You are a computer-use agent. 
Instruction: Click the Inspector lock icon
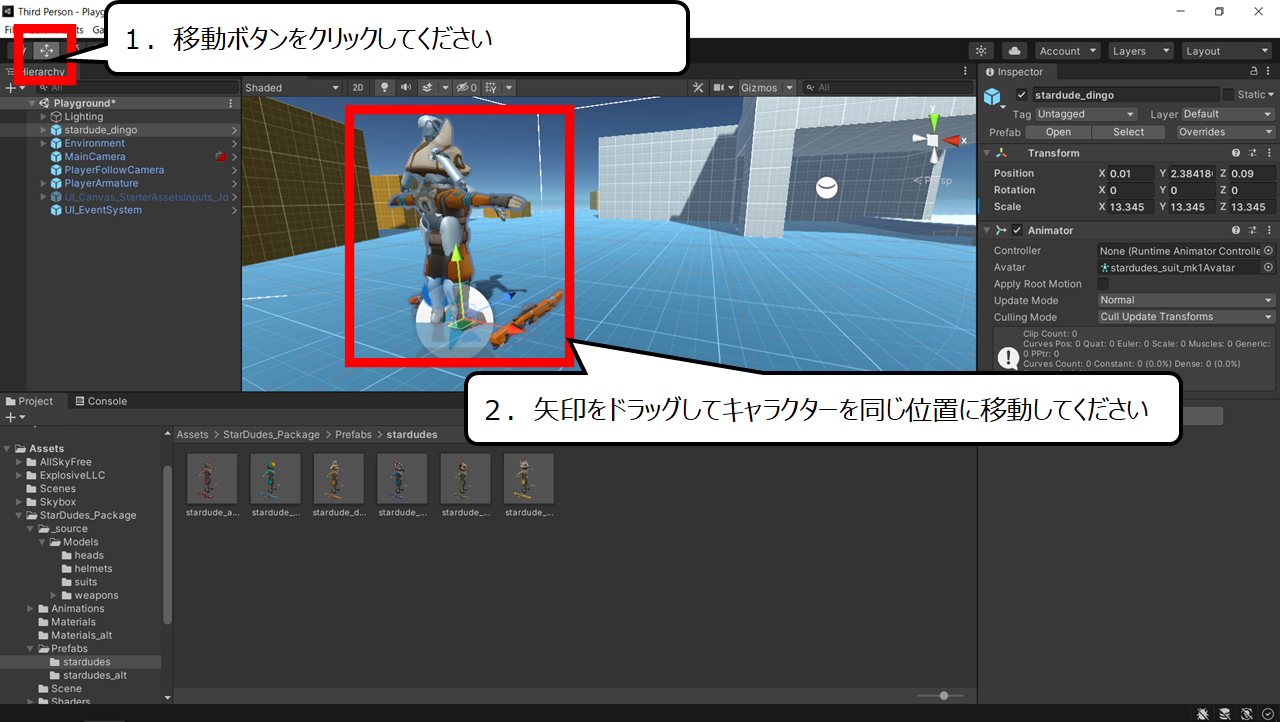1254,72
